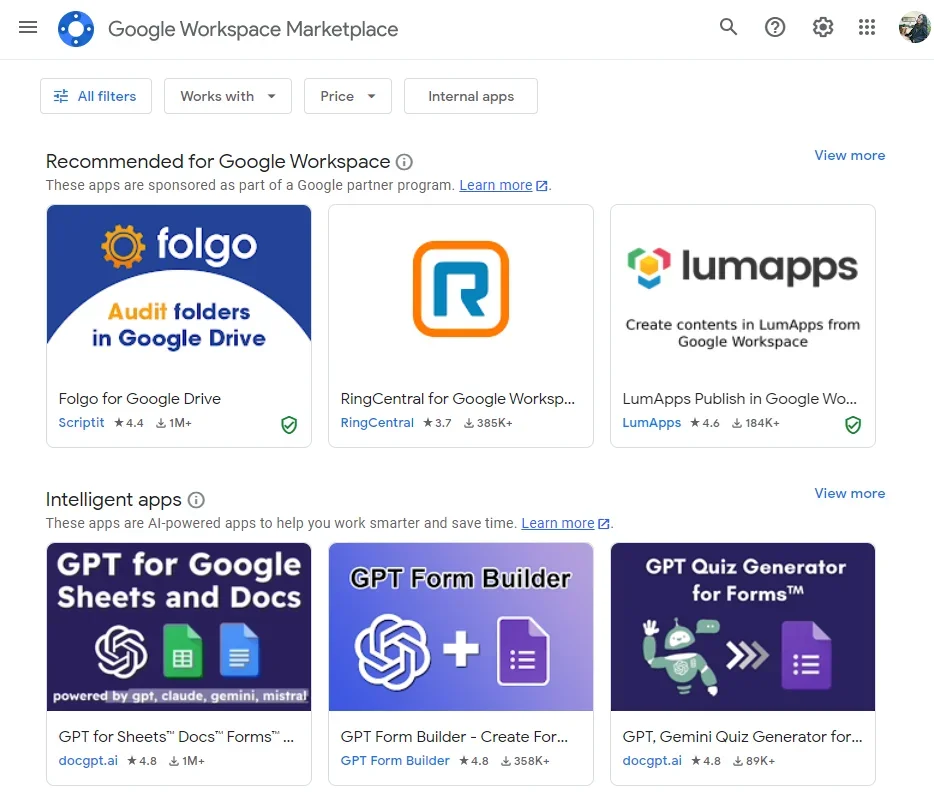This screenshot has width=934, height=799.
Task: Filter by Internal apps
Action: coord(471,96)
